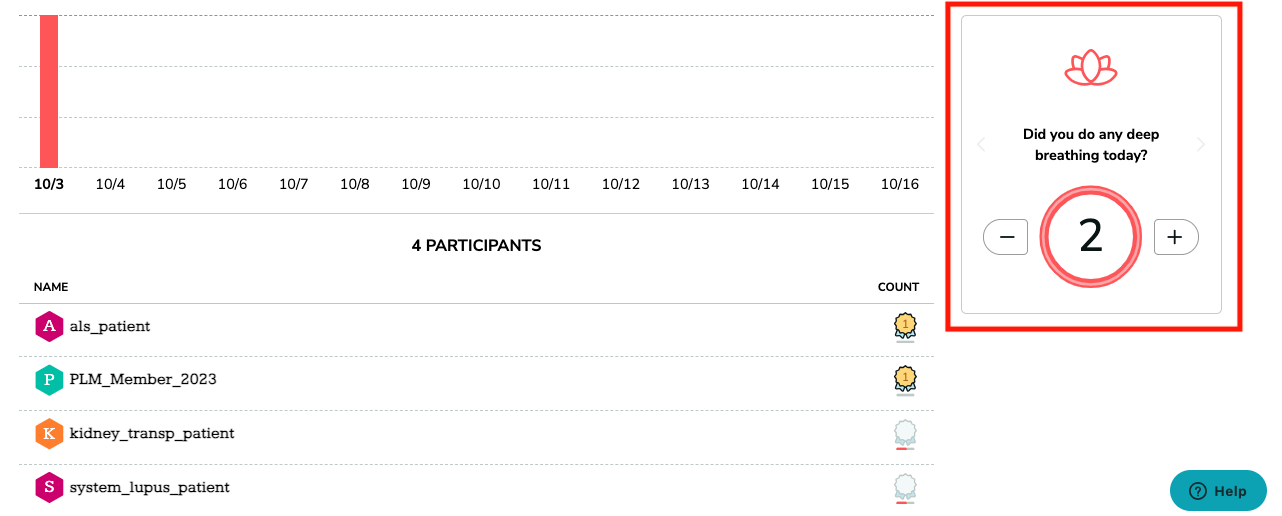Viewport: 1282px width, 516px height.
Task: Sort participants by NAME column header
Action: coord(51,287)
